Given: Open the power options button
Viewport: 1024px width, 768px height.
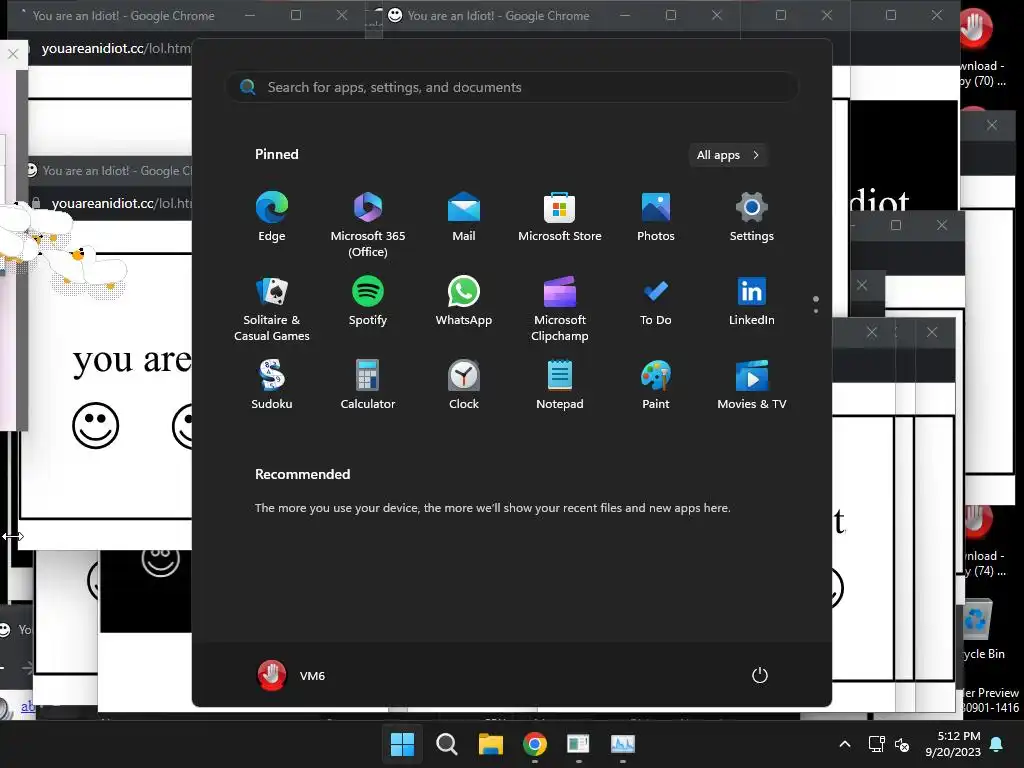Looking at the screenshot, I should pyautogui.click(x=760, y=675).
